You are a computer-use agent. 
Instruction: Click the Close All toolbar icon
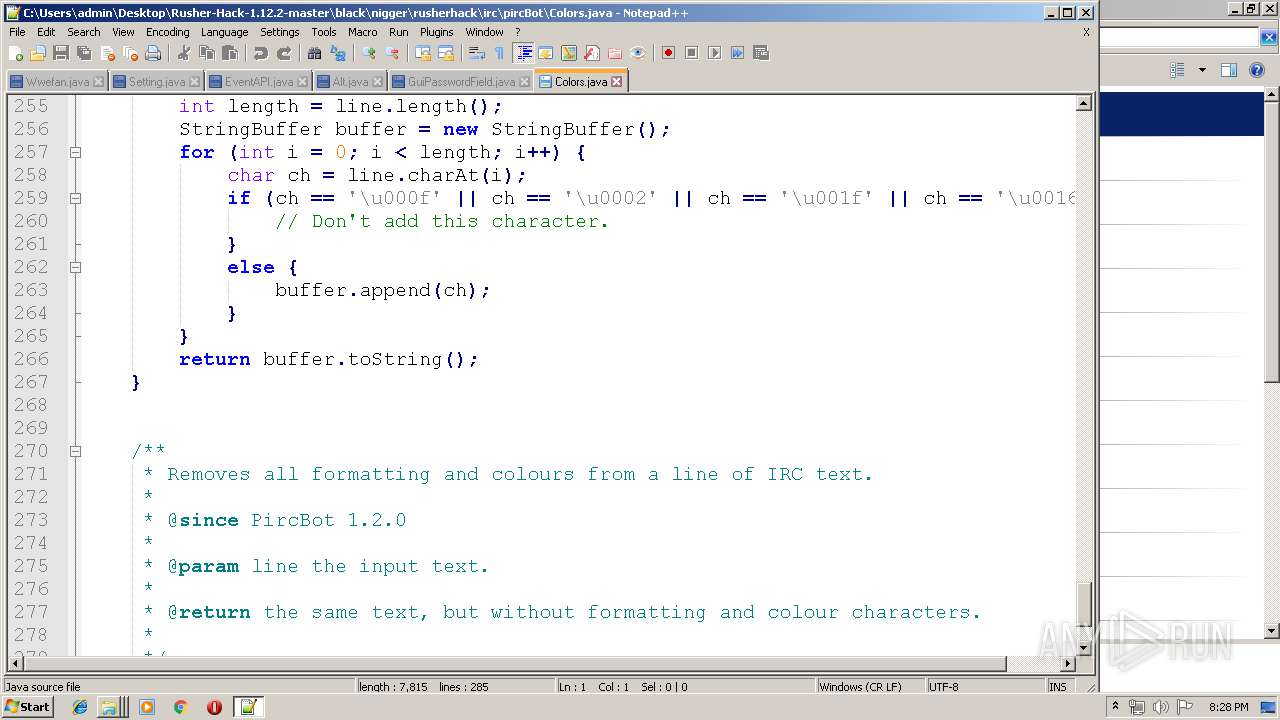point(130,53)
